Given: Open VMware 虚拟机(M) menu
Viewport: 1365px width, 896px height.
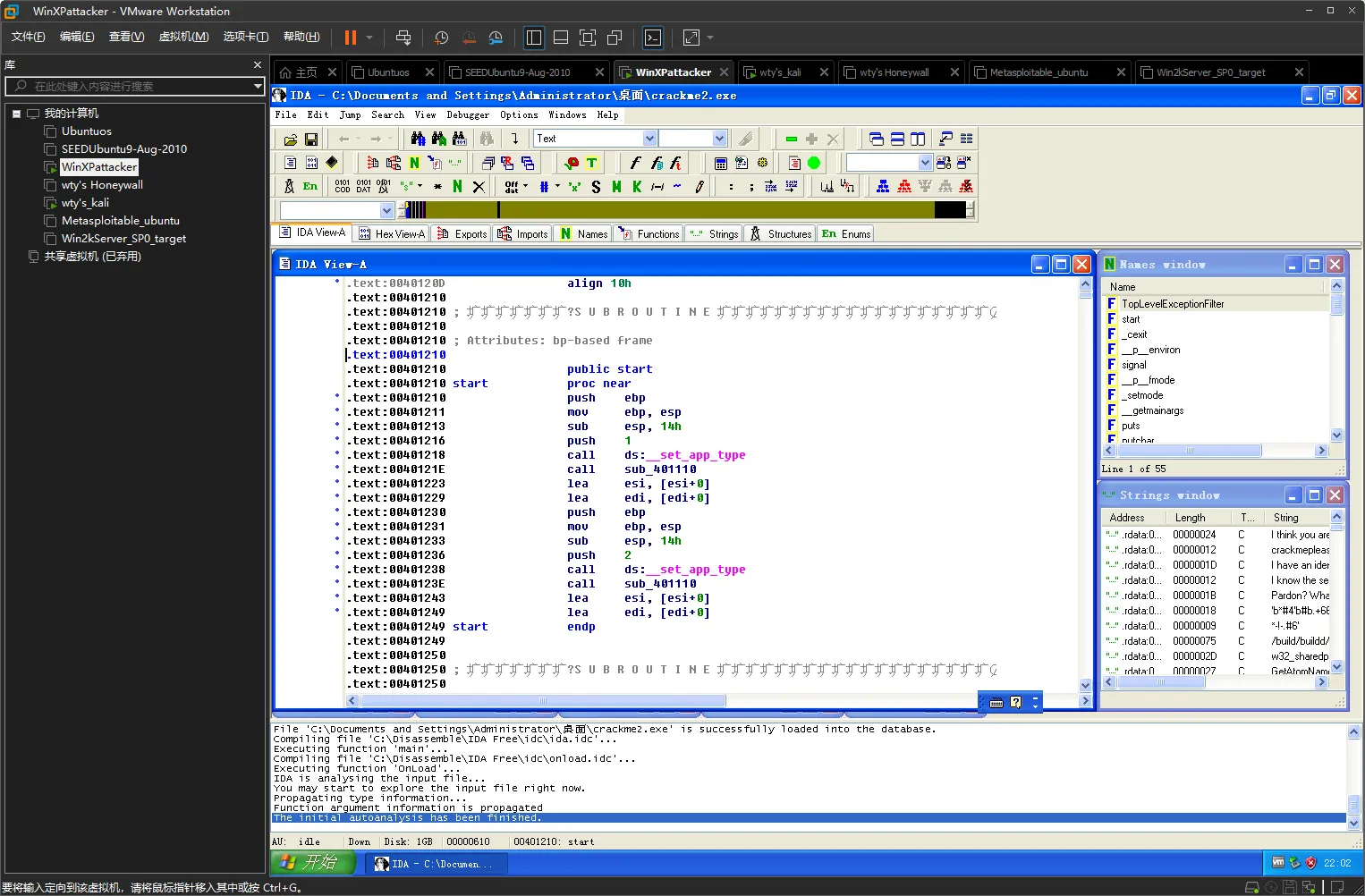Looking at the screenshot, I should 183,37.
